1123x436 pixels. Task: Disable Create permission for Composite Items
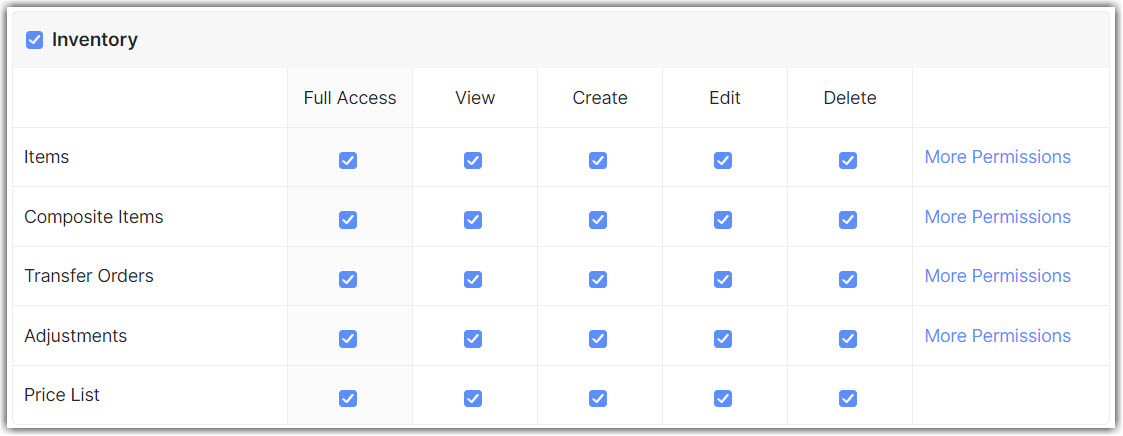598,220
